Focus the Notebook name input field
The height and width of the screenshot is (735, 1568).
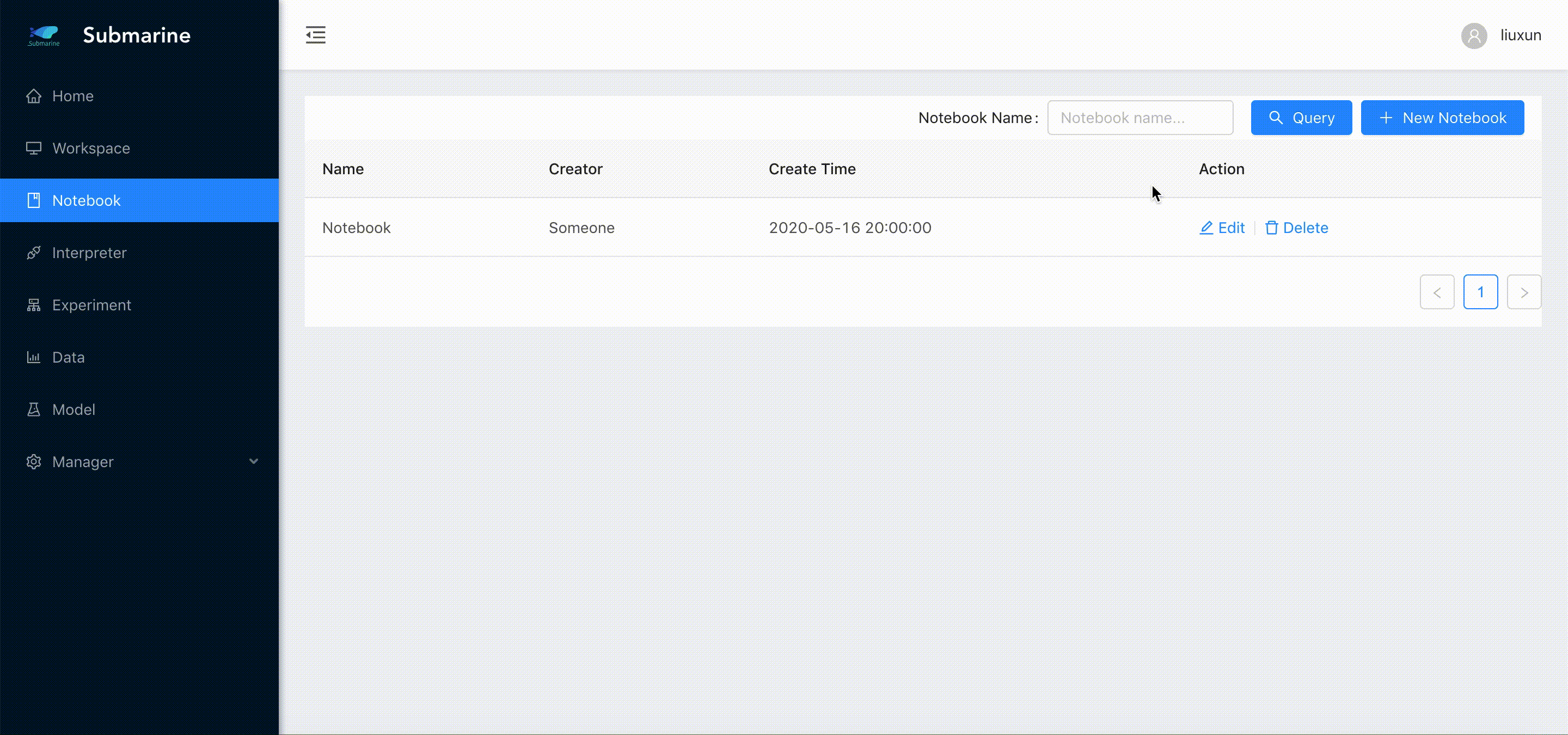point(1140,118)
